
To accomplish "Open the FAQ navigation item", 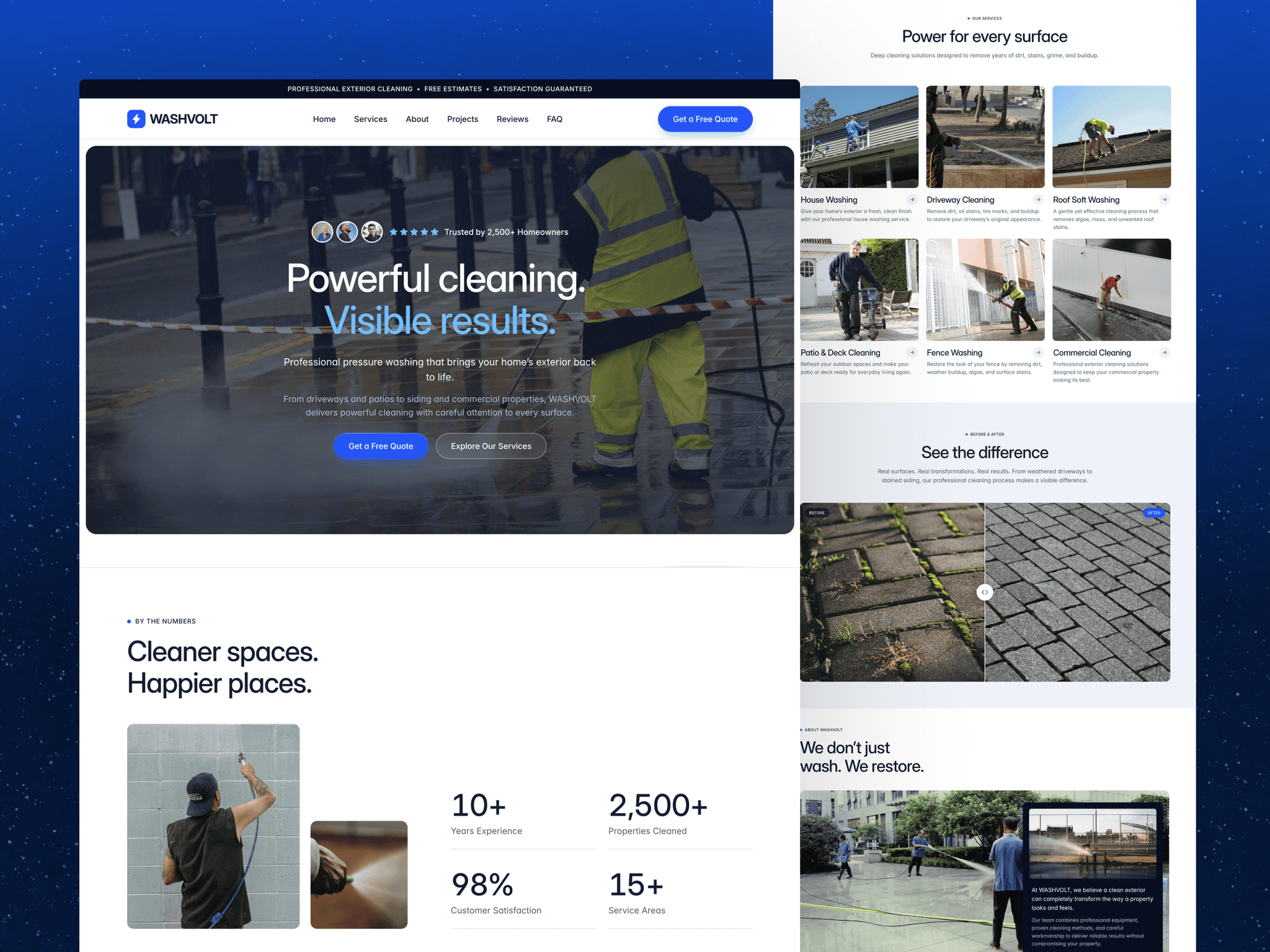I will 554,119.
